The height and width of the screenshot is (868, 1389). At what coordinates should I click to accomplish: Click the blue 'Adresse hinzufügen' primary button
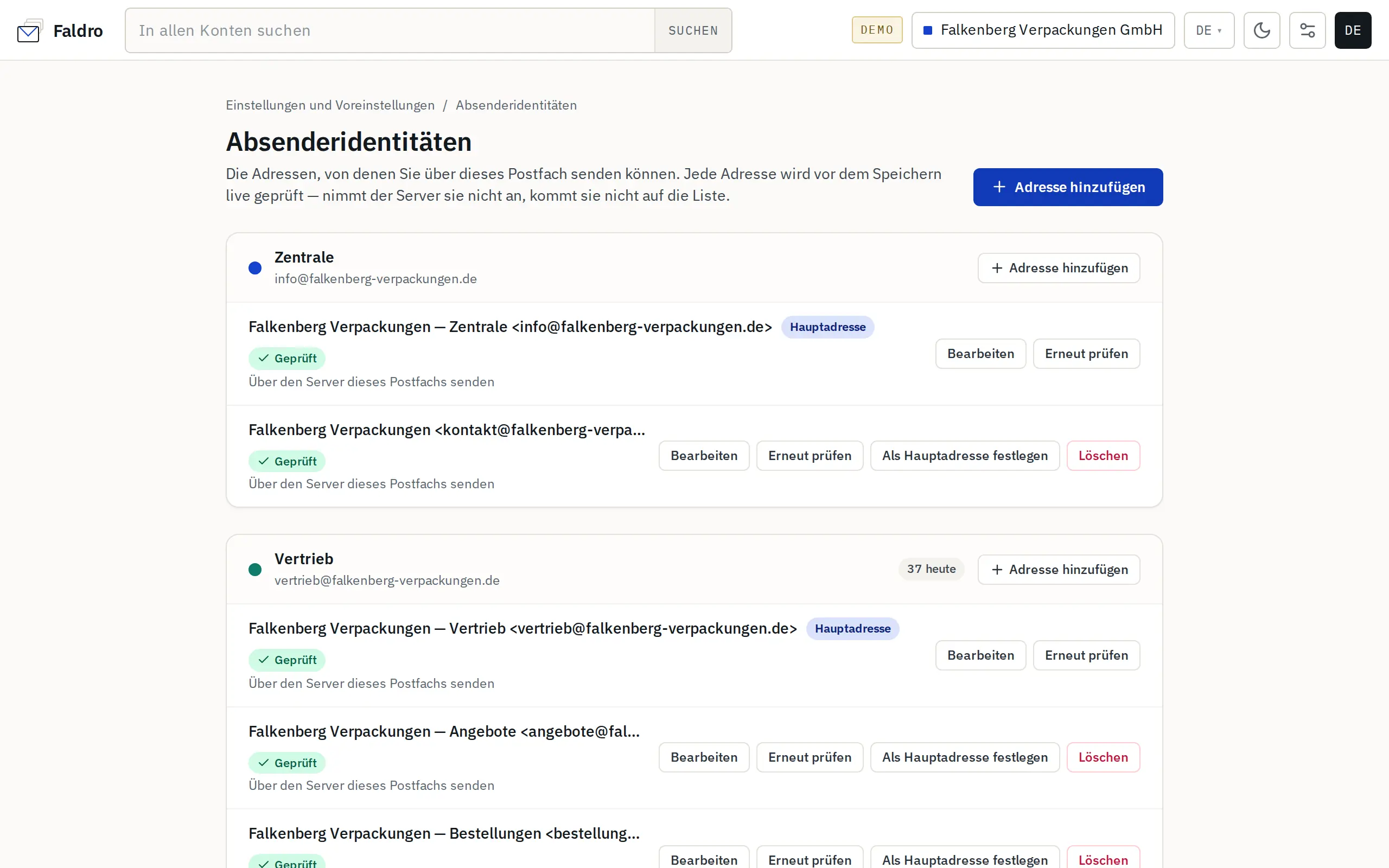pos(1068,187)
